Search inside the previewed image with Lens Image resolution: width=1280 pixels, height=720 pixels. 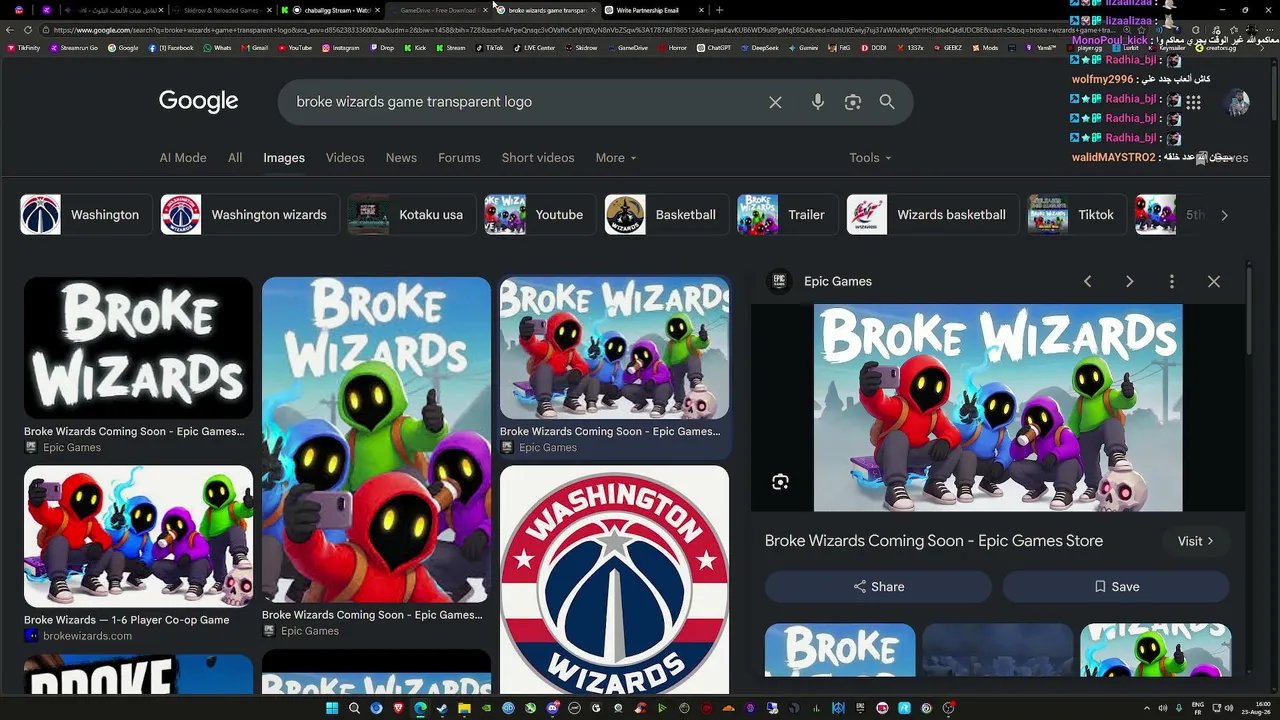780,482
